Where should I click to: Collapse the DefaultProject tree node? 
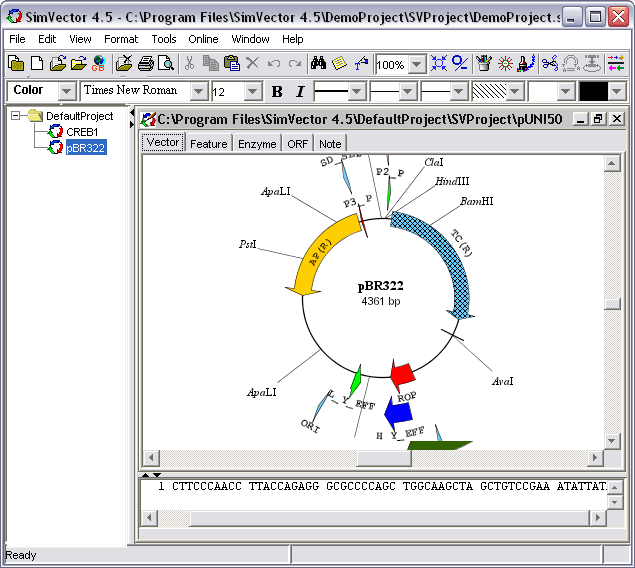pos(17,116)
